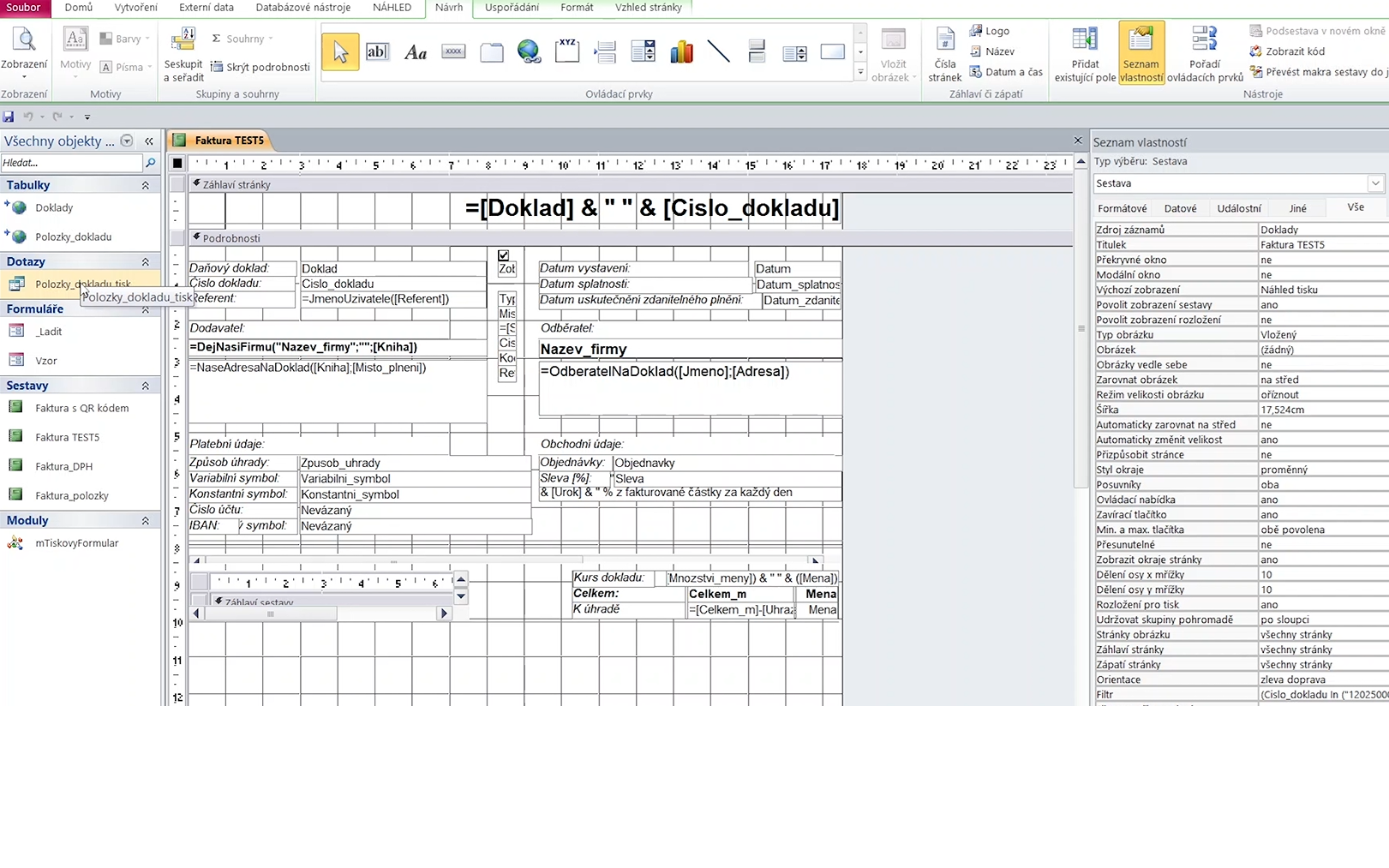Image resolution: width=1389 pixels, height=868 pixels.
Task: Collapse the Tabulky group in navigation
Action: coord(145,185)
